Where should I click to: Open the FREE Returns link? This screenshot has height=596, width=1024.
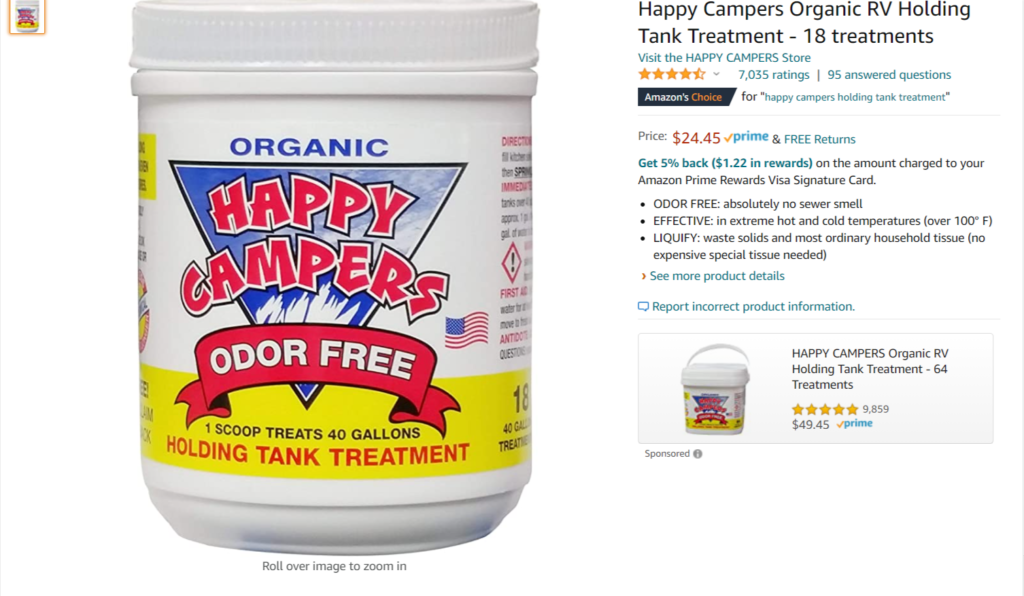pyautogui.click(x=819, y=139)
